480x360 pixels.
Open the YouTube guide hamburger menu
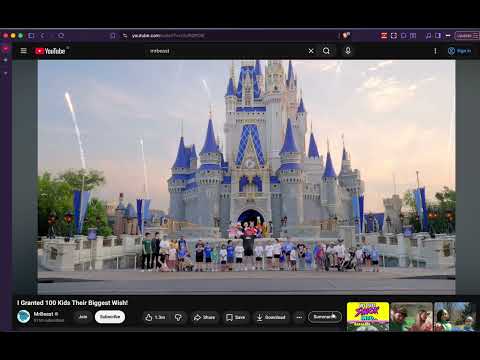23,51
